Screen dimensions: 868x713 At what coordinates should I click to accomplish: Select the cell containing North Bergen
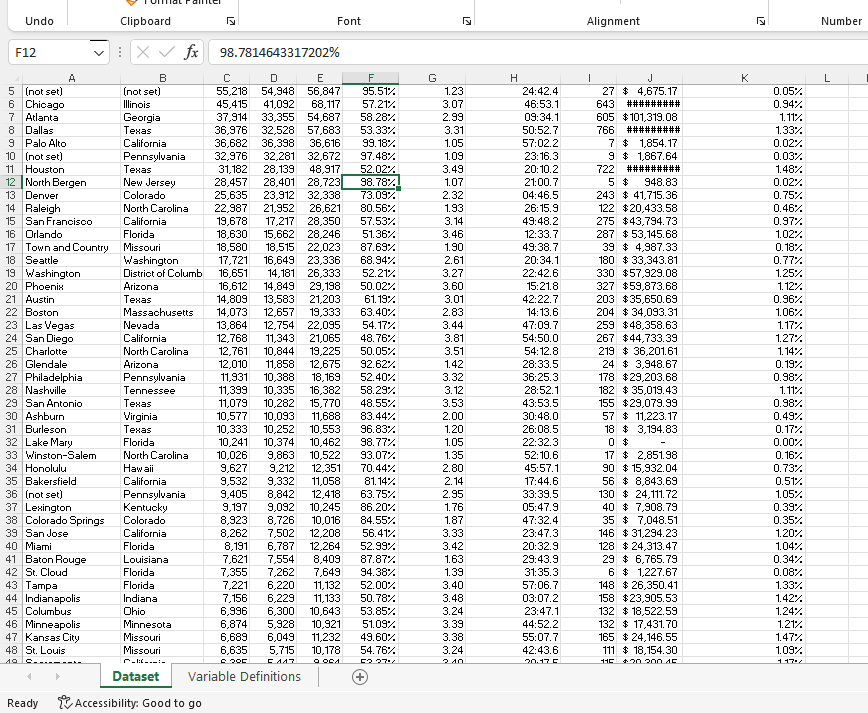point(71,183)
